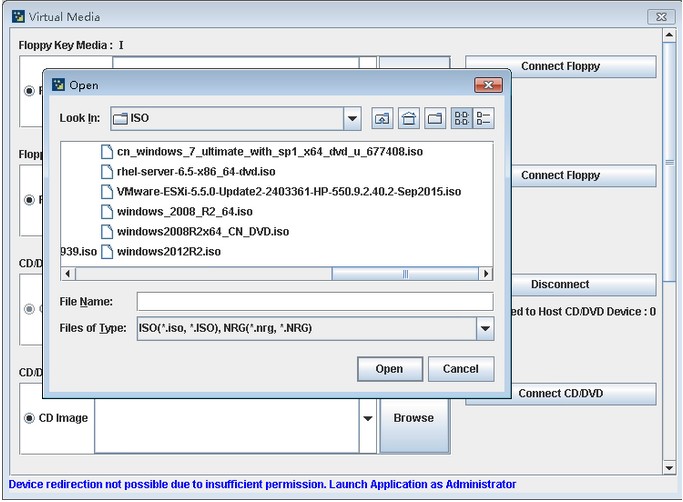The image size is (683, 502).
Task: Click Virtual Media scroll down arrow
Action: (x=669, y=468)
